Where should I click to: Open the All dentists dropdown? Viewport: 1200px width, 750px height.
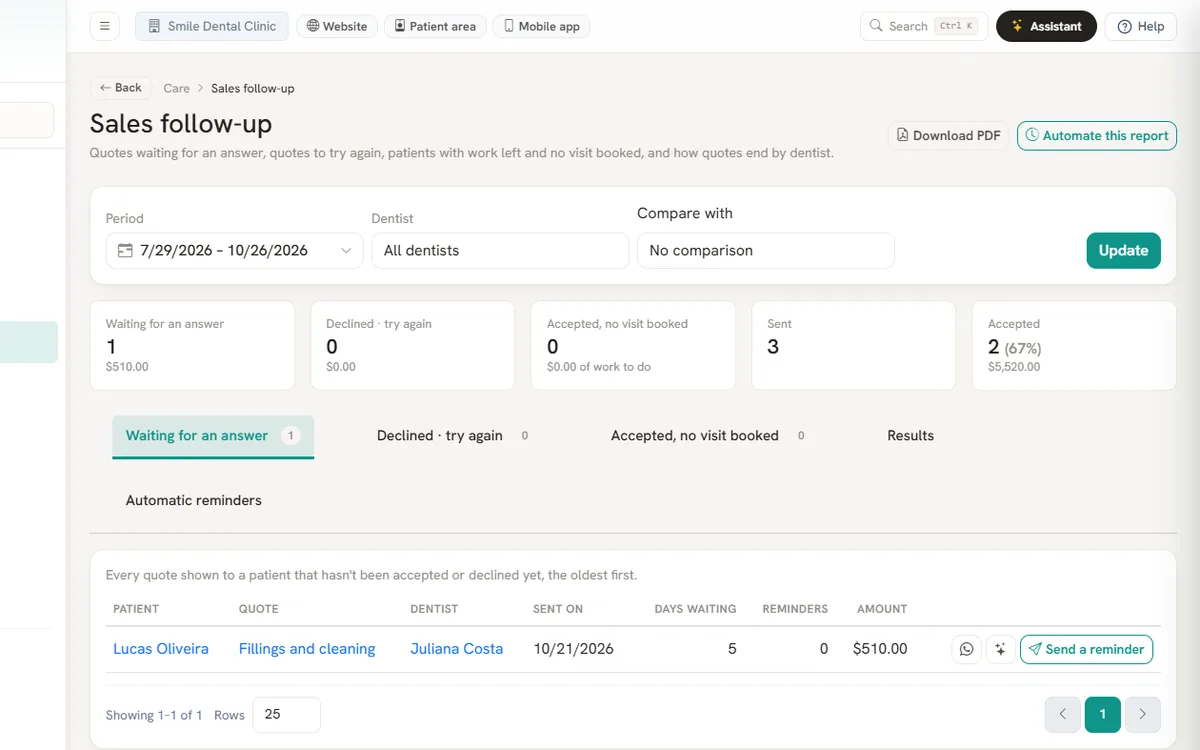(500, 251)
